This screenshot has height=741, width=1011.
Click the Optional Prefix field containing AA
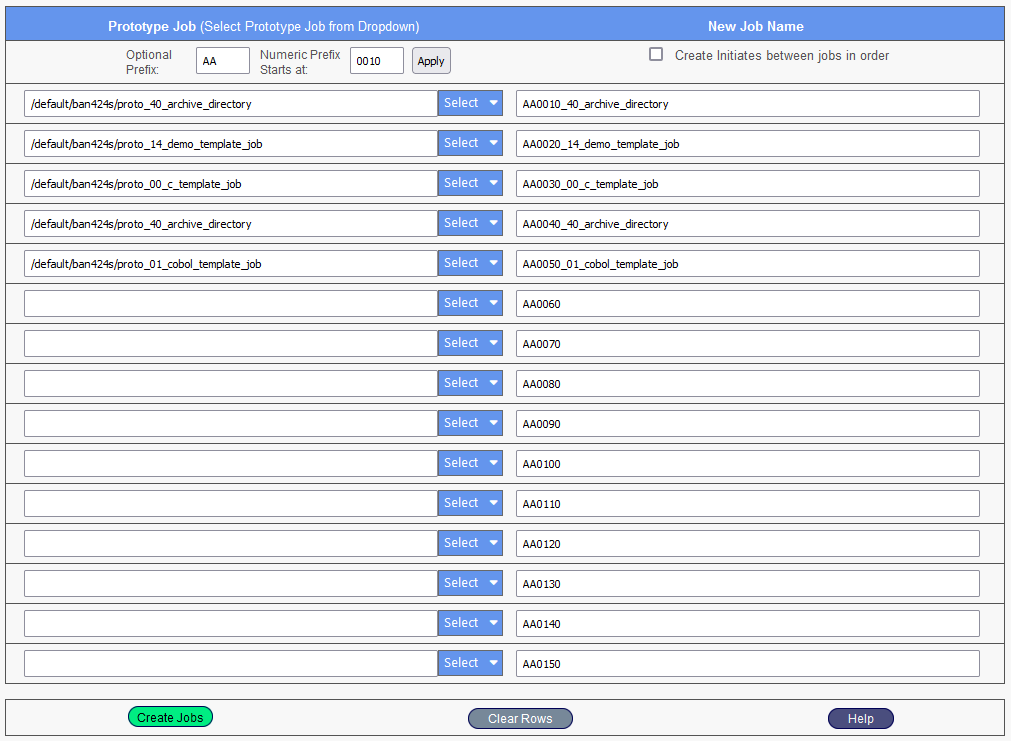(x=222, y=61)
